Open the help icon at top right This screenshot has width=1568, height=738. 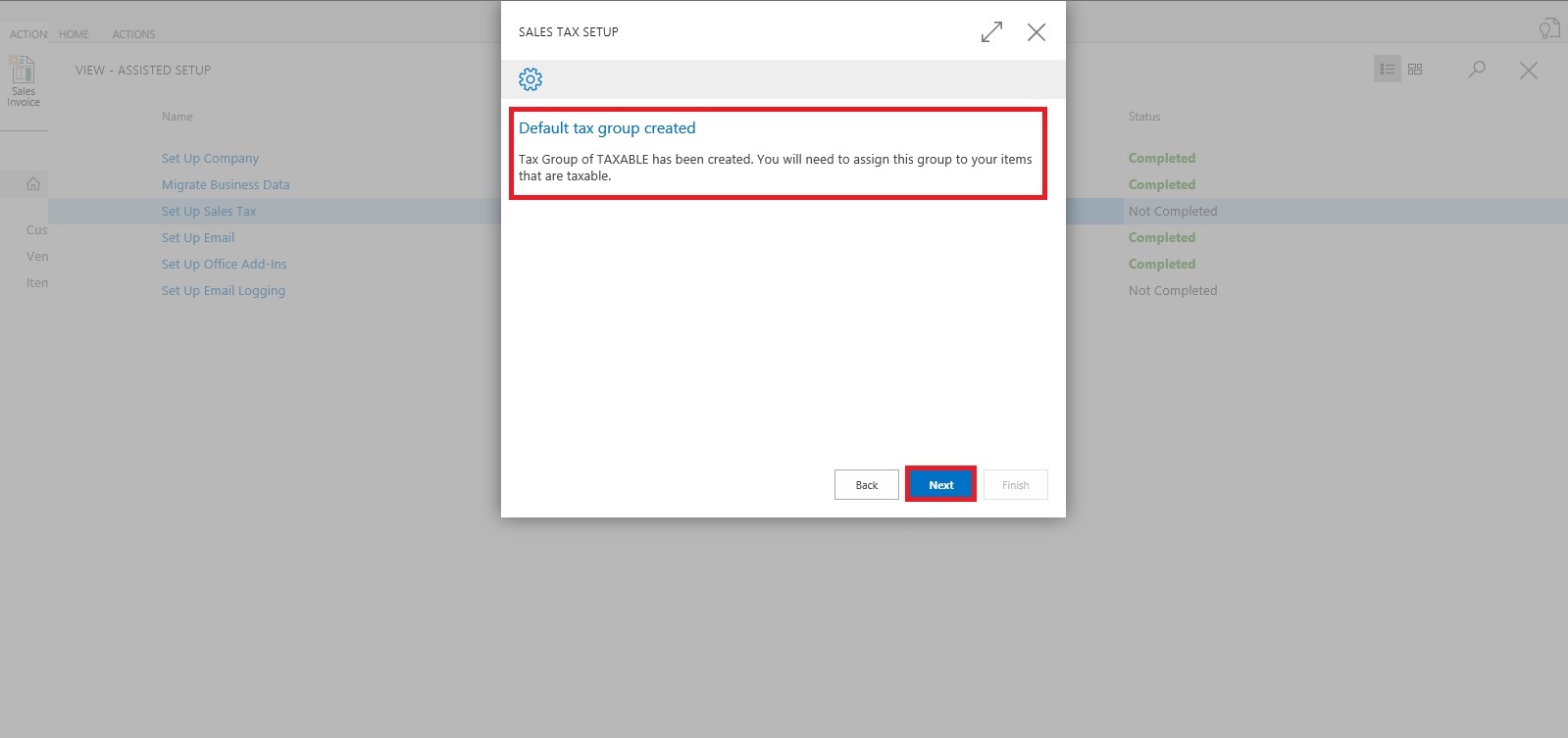(1548, 28)
